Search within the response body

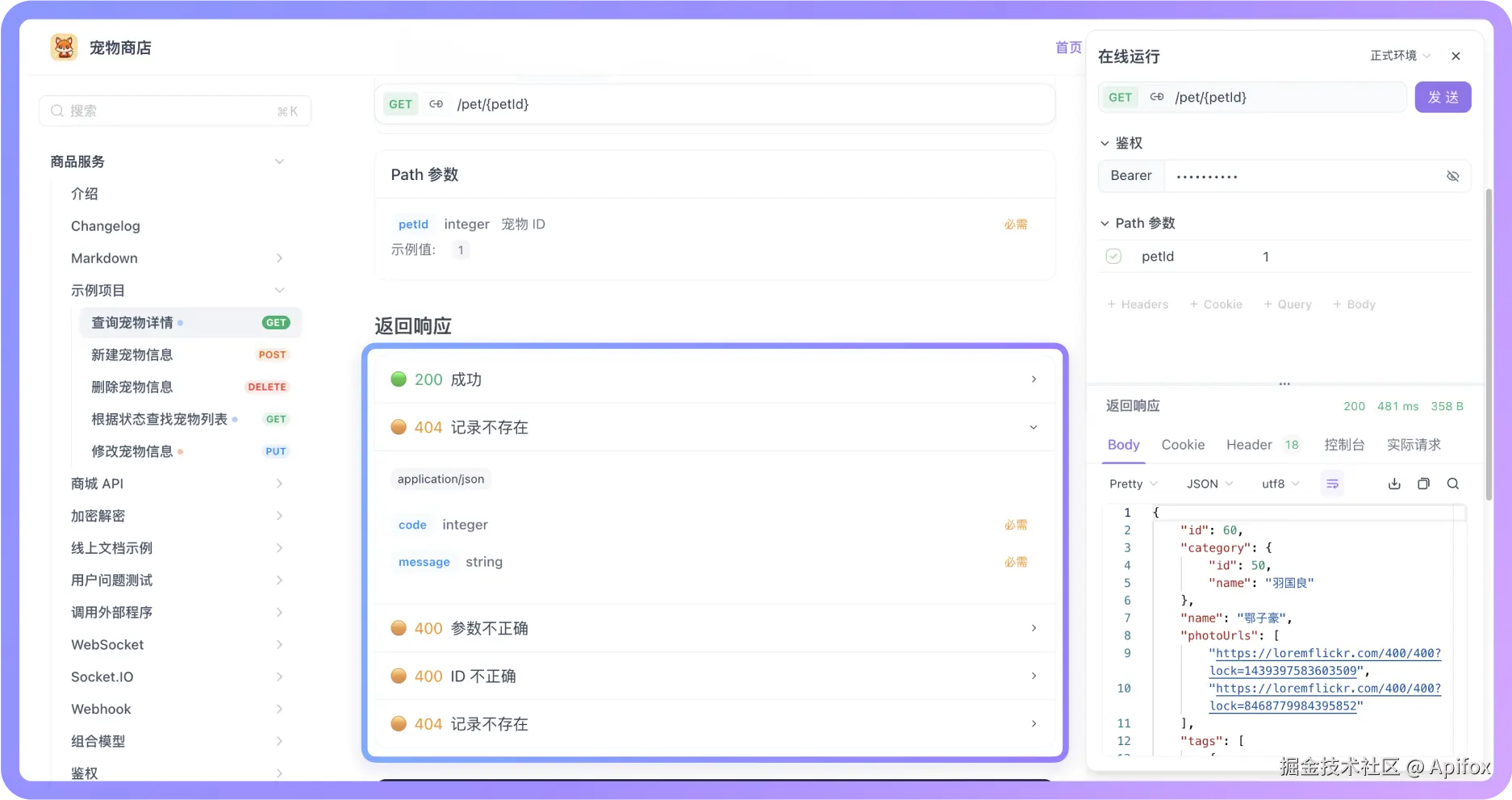[1452, 483]
